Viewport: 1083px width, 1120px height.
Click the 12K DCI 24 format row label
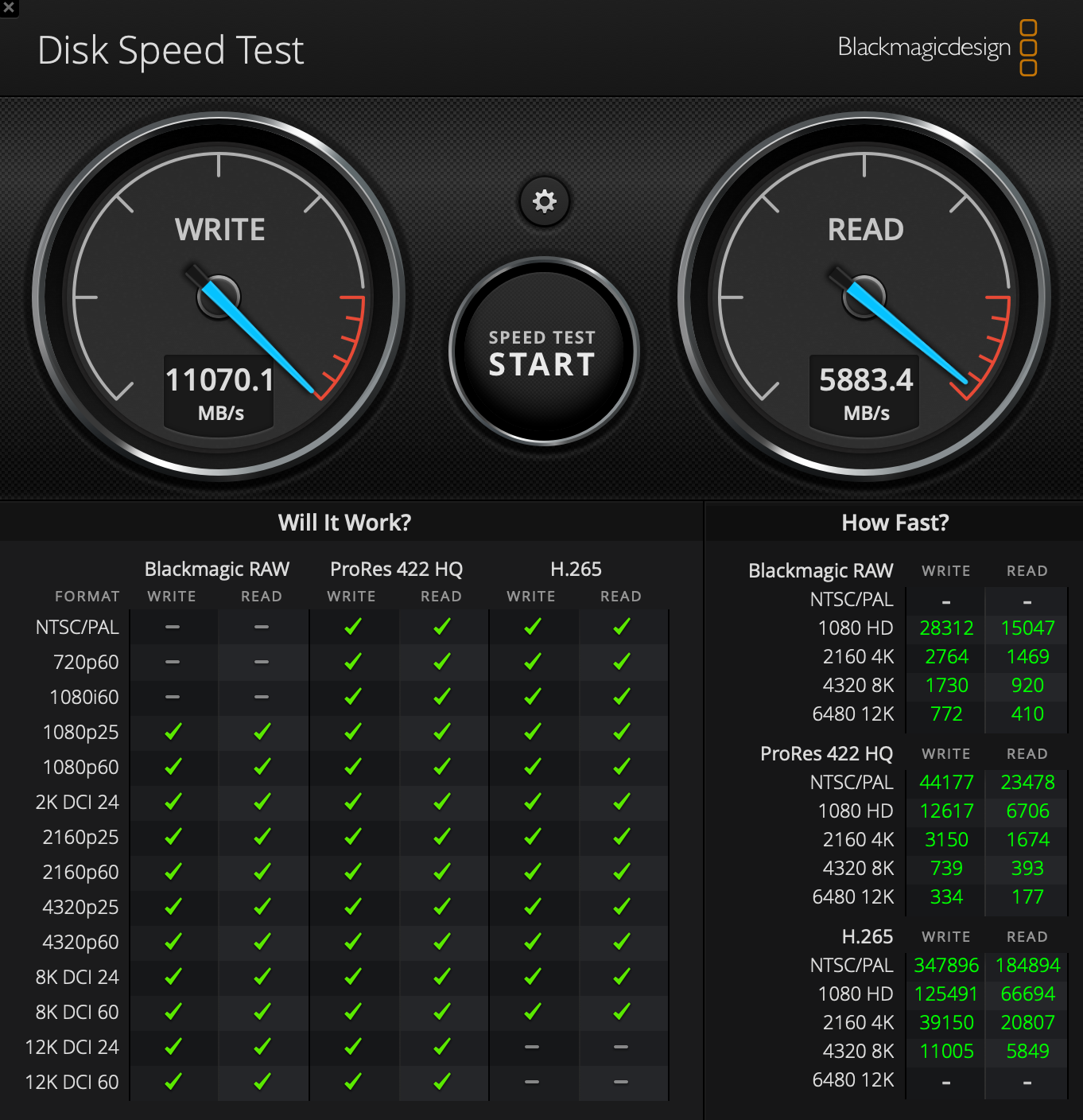[72, 1048]
